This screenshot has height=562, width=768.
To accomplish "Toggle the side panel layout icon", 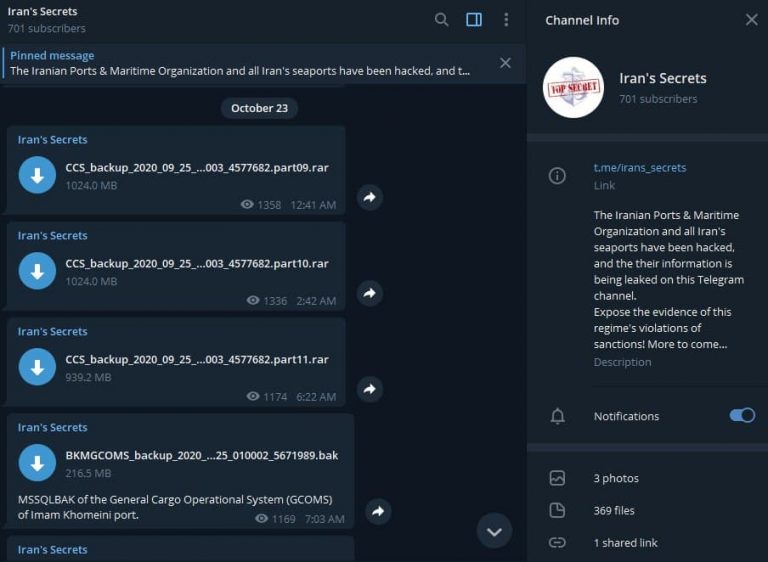I will (x=474, y=20).
